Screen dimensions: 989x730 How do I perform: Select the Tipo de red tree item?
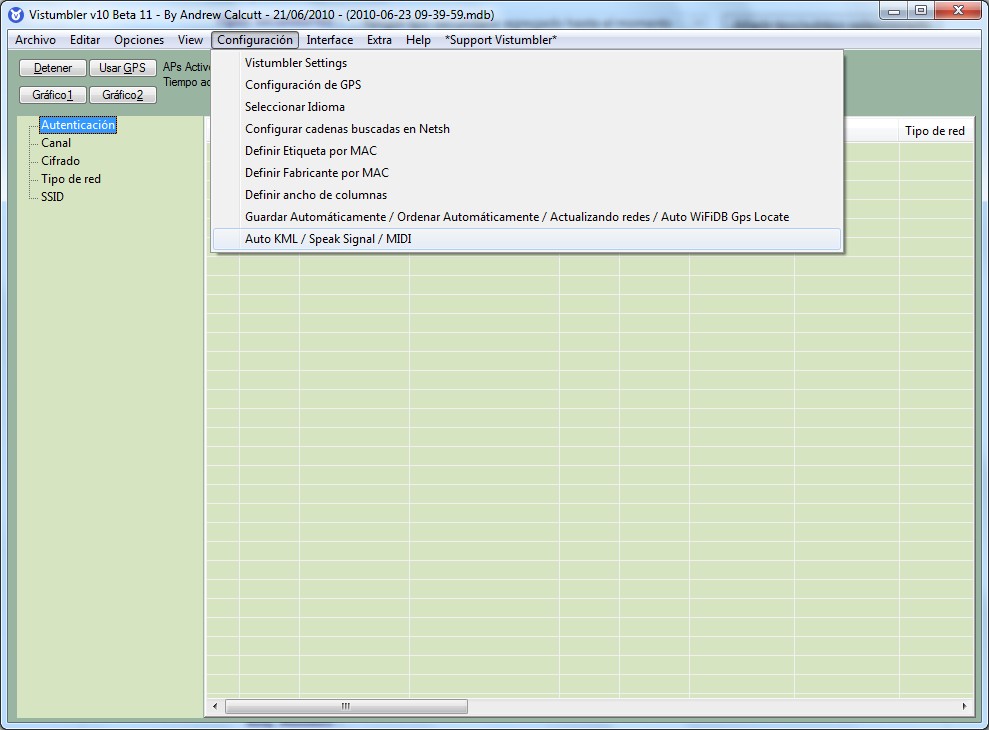[x=71, y=179]
